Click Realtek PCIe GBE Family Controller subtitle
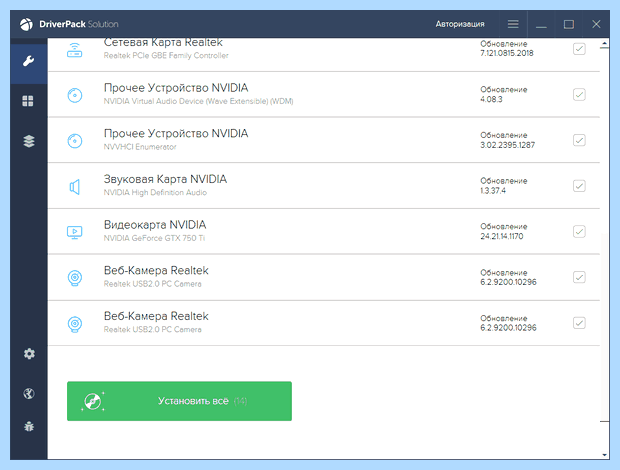This screenshot has height=470, width=620. click(166, 55)
